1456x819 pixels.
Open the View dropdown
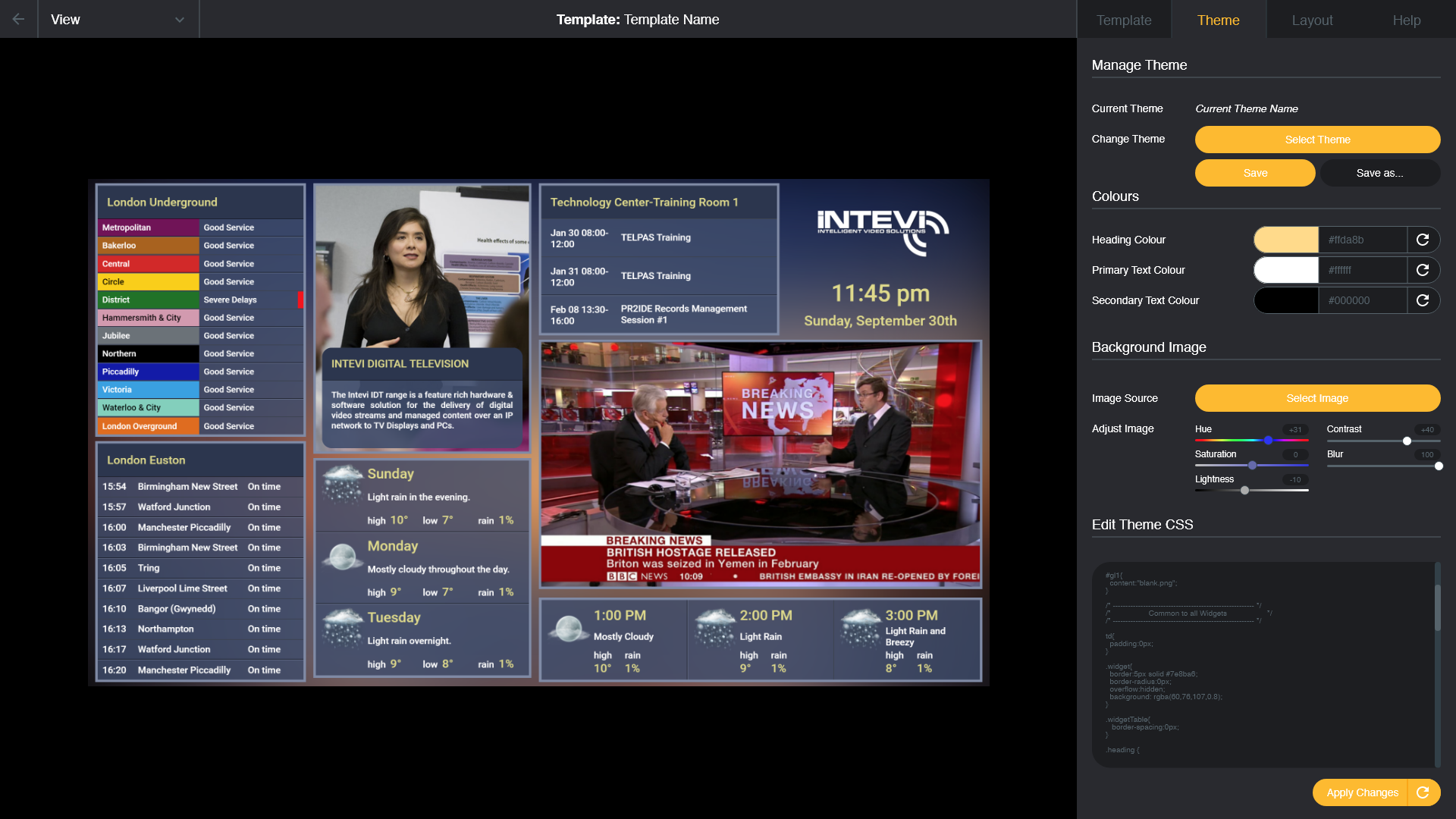118,19
